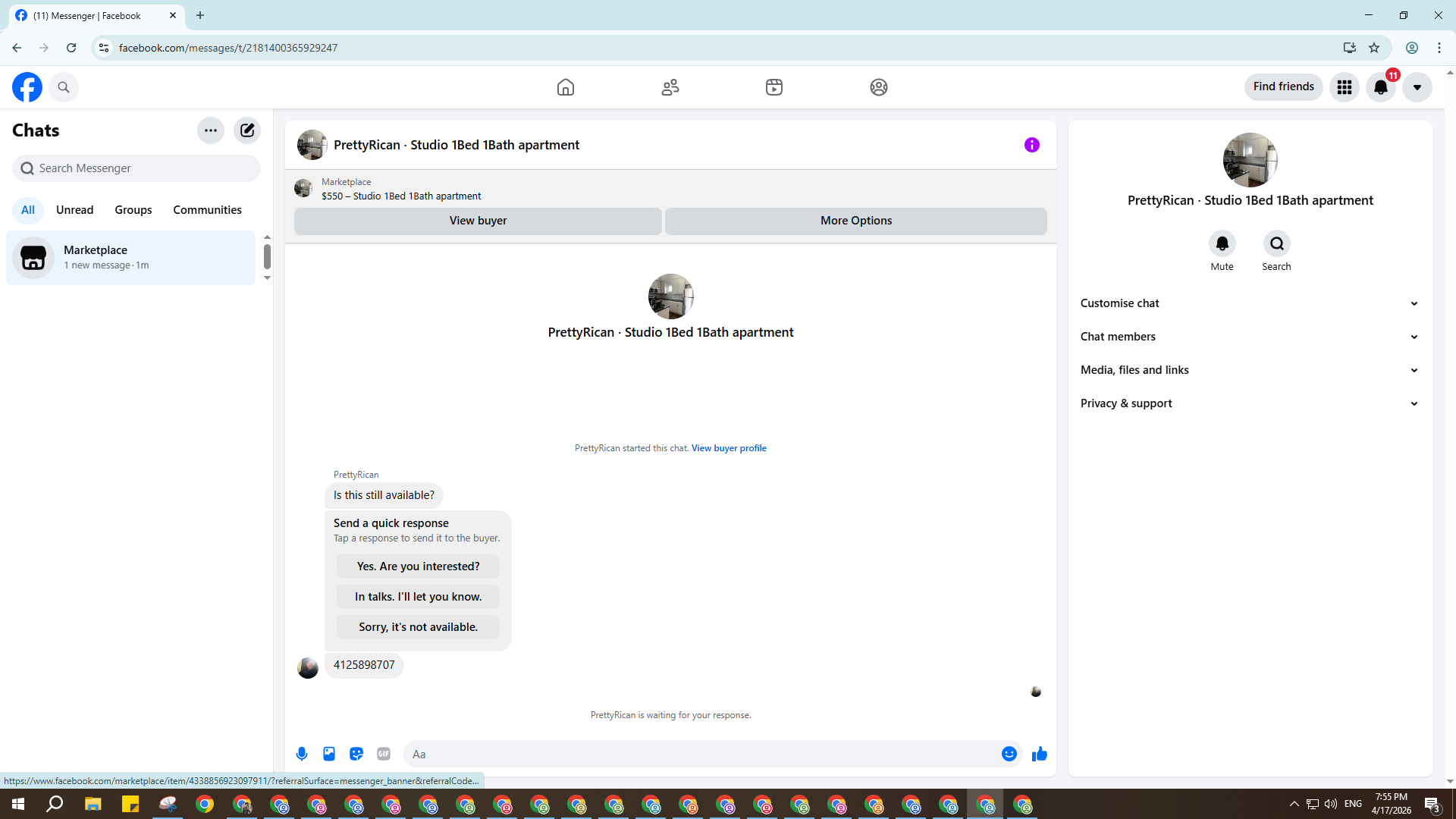Click the View buyer button
The height and width of the screenshot is (819, 1456).
pyautogui.click(x=478, y=221)
